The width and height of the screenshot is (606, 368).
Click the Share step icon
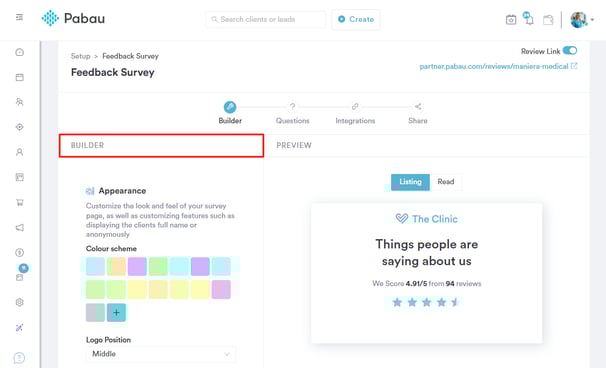418,107
